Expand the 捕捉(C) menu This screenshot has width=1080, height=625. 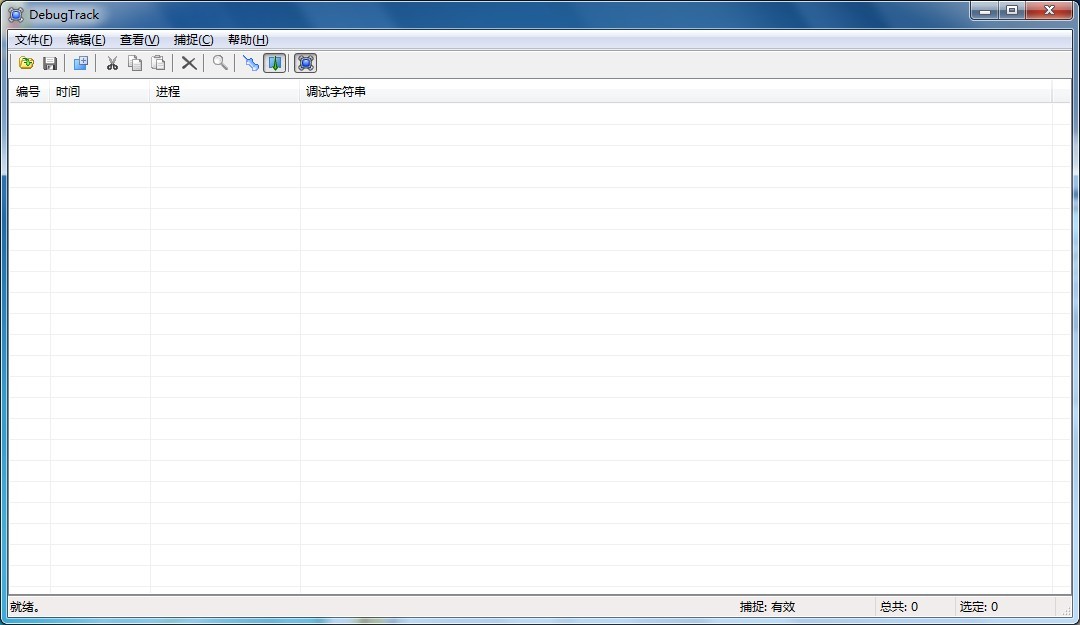coord(193,40)
